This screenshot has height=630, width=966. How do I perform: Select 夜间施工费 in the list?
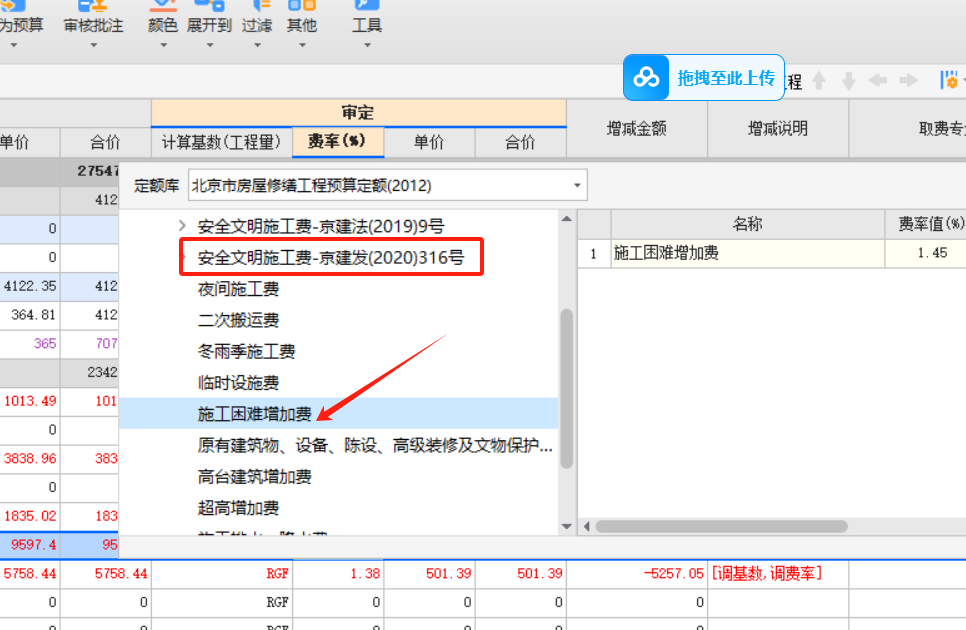coord(238,289)
